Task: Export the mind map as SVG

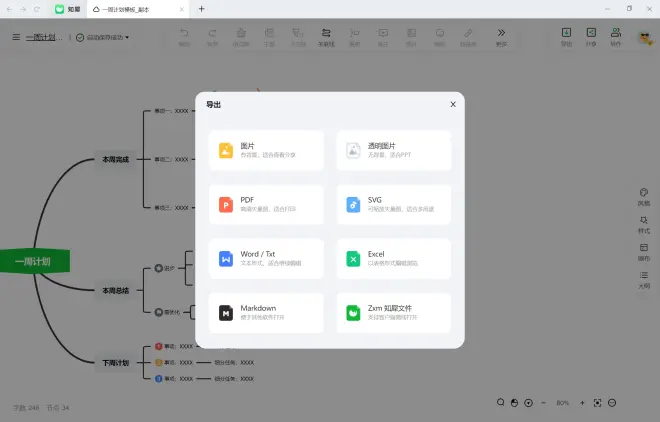Action: [x=393, y=204]
